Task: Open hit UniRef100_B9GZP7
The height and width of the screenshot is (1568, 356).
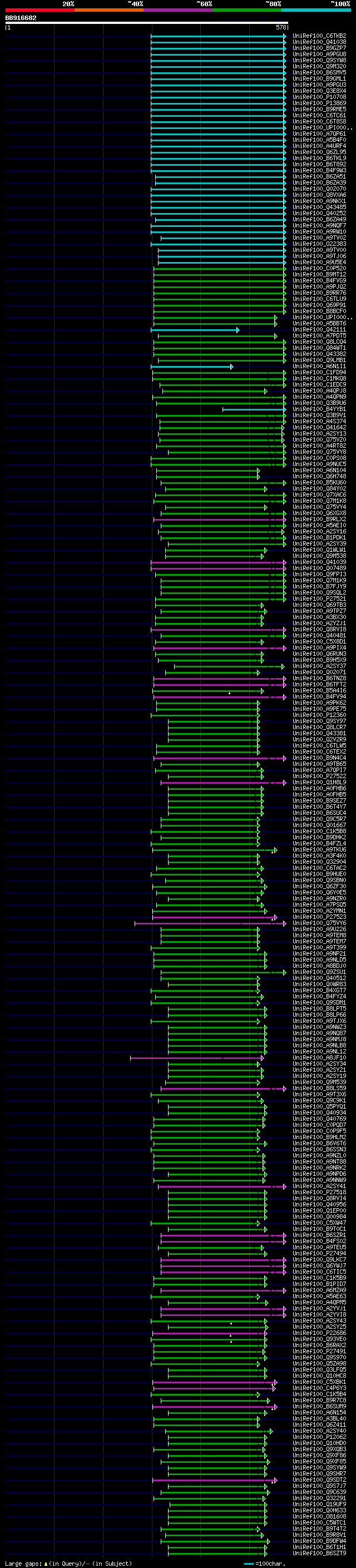Action: click(319, 48)
